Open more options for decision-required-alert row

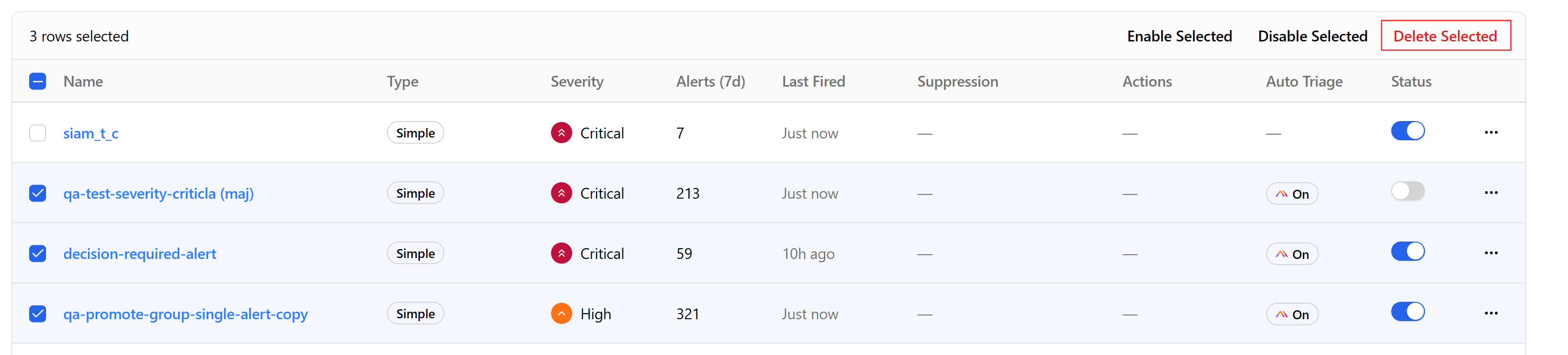[x=1491, y=253]
